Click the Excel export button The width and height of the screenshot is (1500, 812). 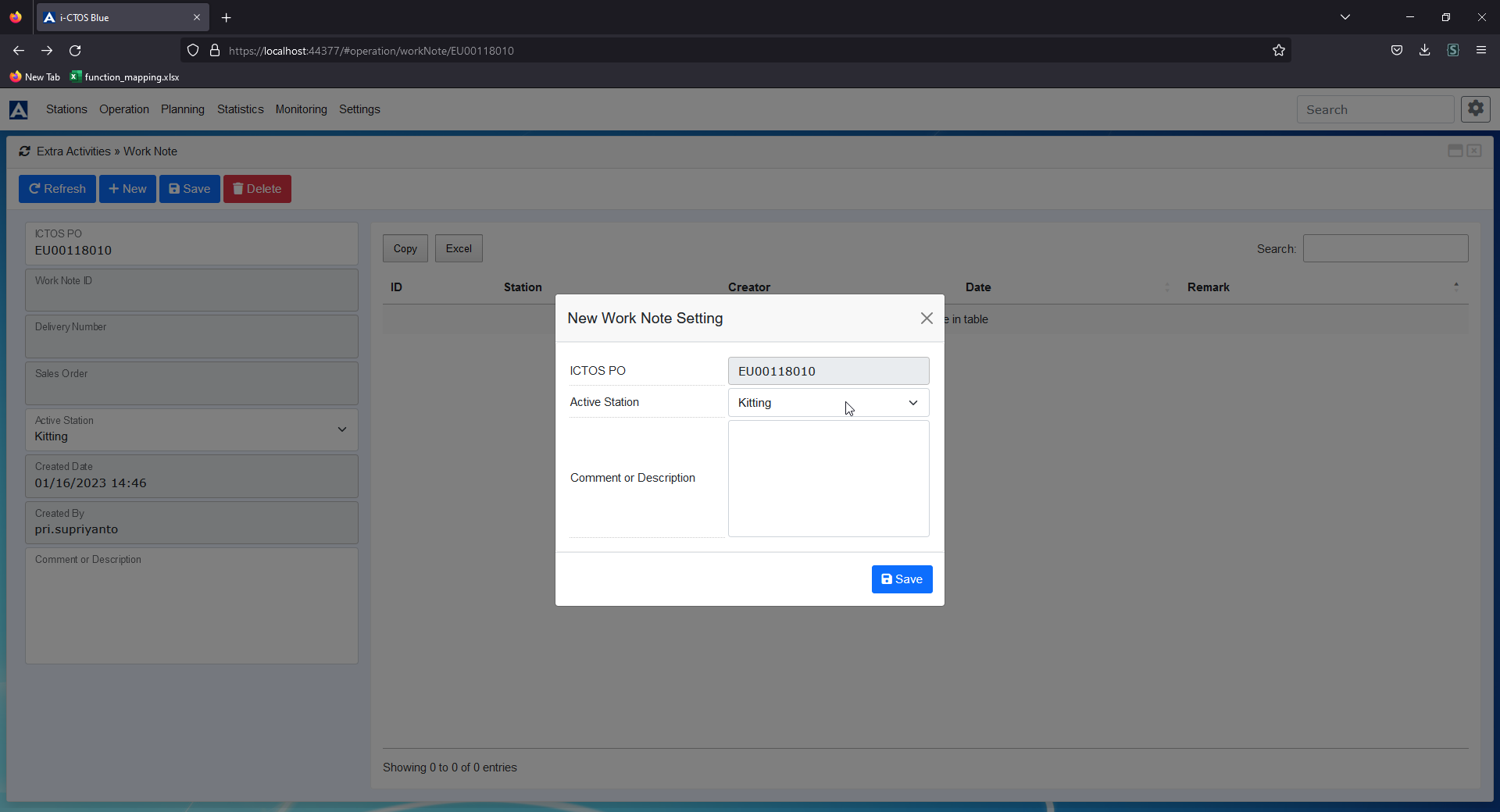[x=459, y=248]
